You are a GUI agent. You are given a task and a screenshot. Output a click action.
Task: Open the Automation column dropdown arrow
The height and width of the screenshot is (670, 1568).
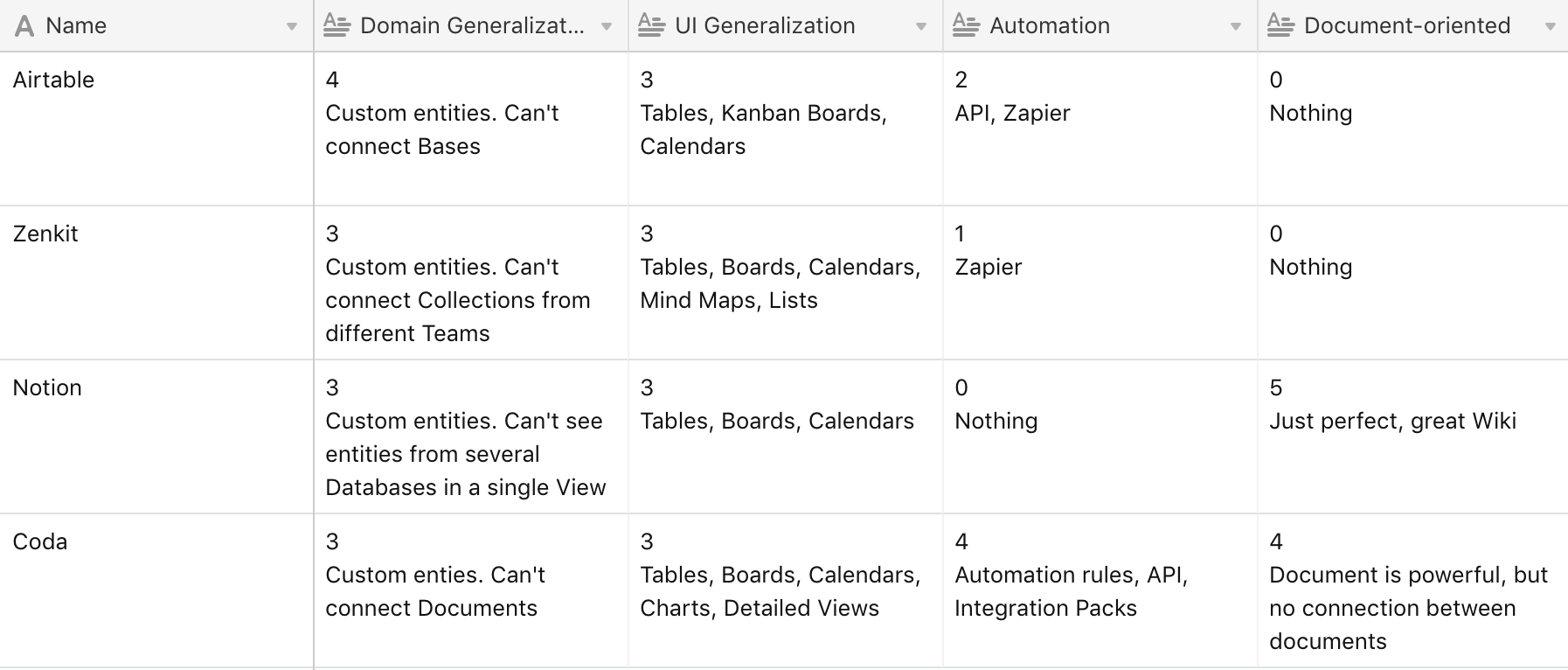(x=1236, y=27)
